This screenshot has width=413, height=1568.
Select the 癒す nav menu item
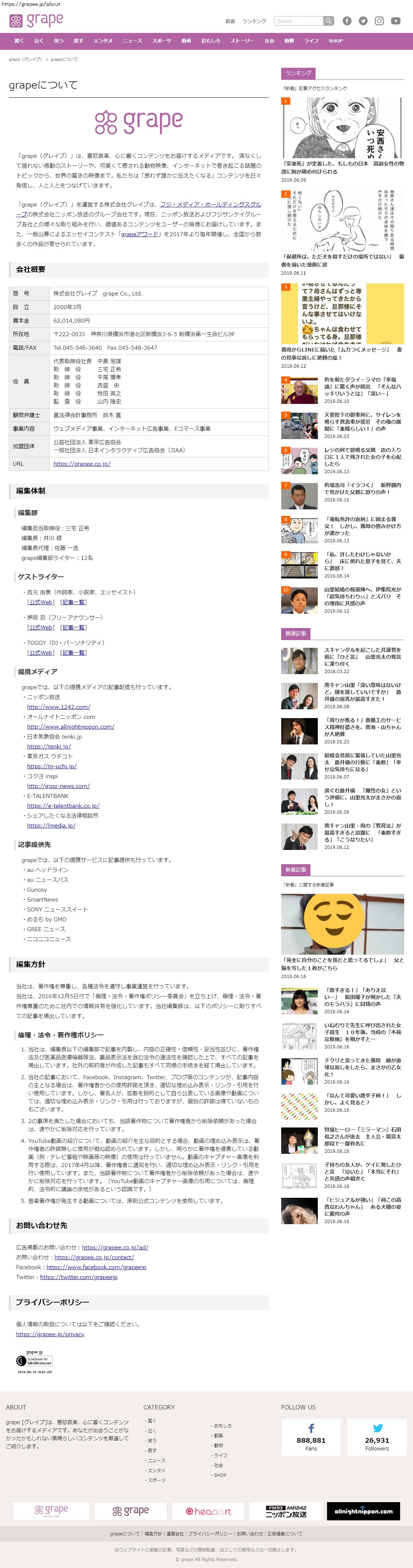78,41
